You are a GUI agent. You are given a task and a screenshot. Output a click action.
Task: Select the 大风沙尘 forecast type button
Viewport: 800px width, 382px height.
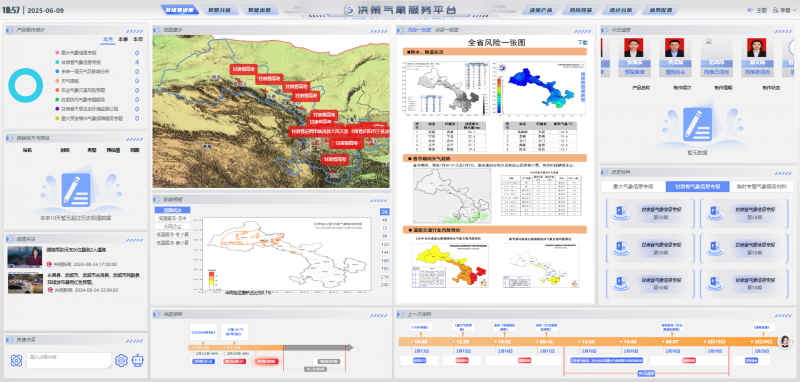[x=172, y=226]
